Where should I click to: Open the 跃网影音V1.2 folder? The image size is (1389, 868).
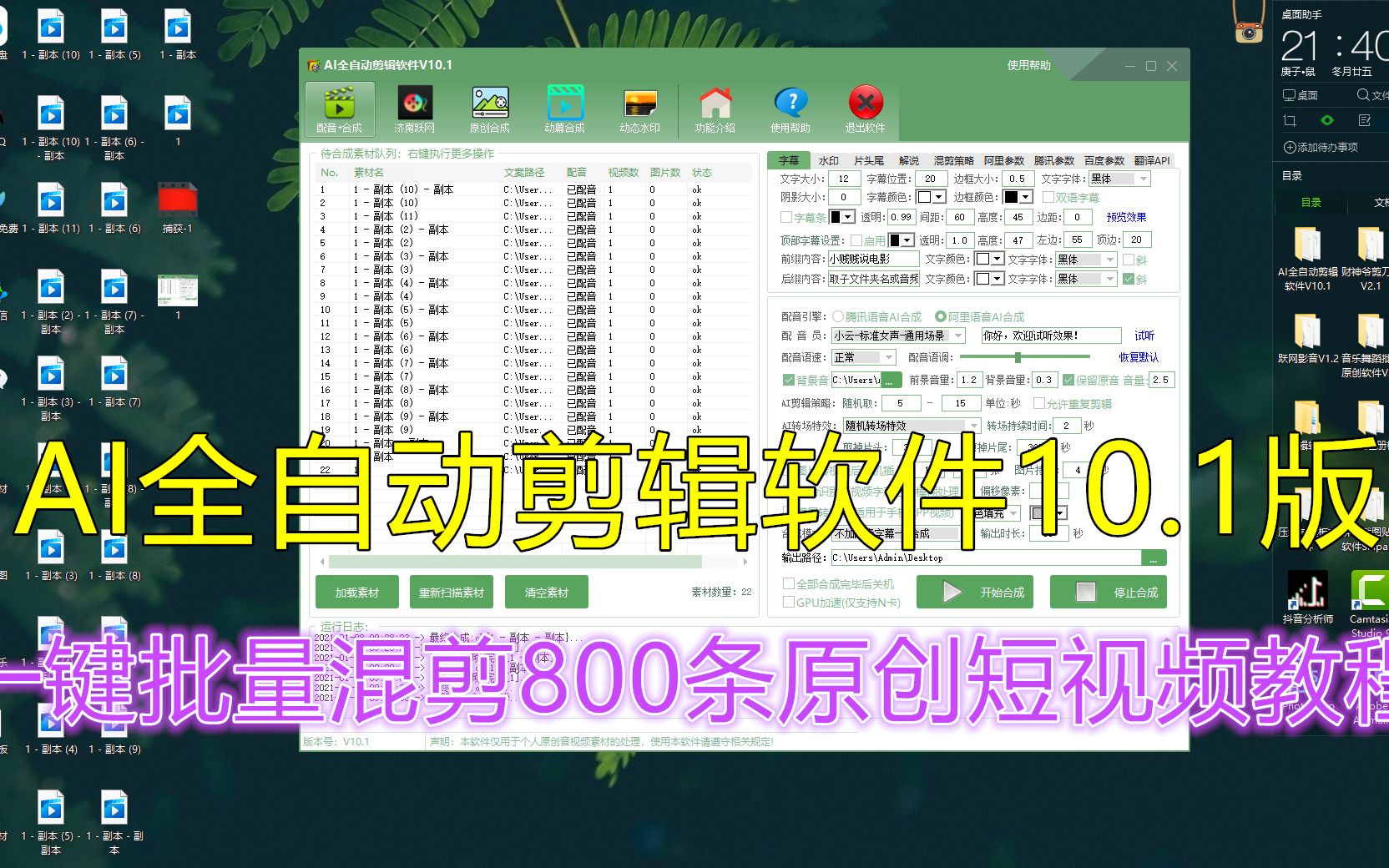pos(1307,338)
